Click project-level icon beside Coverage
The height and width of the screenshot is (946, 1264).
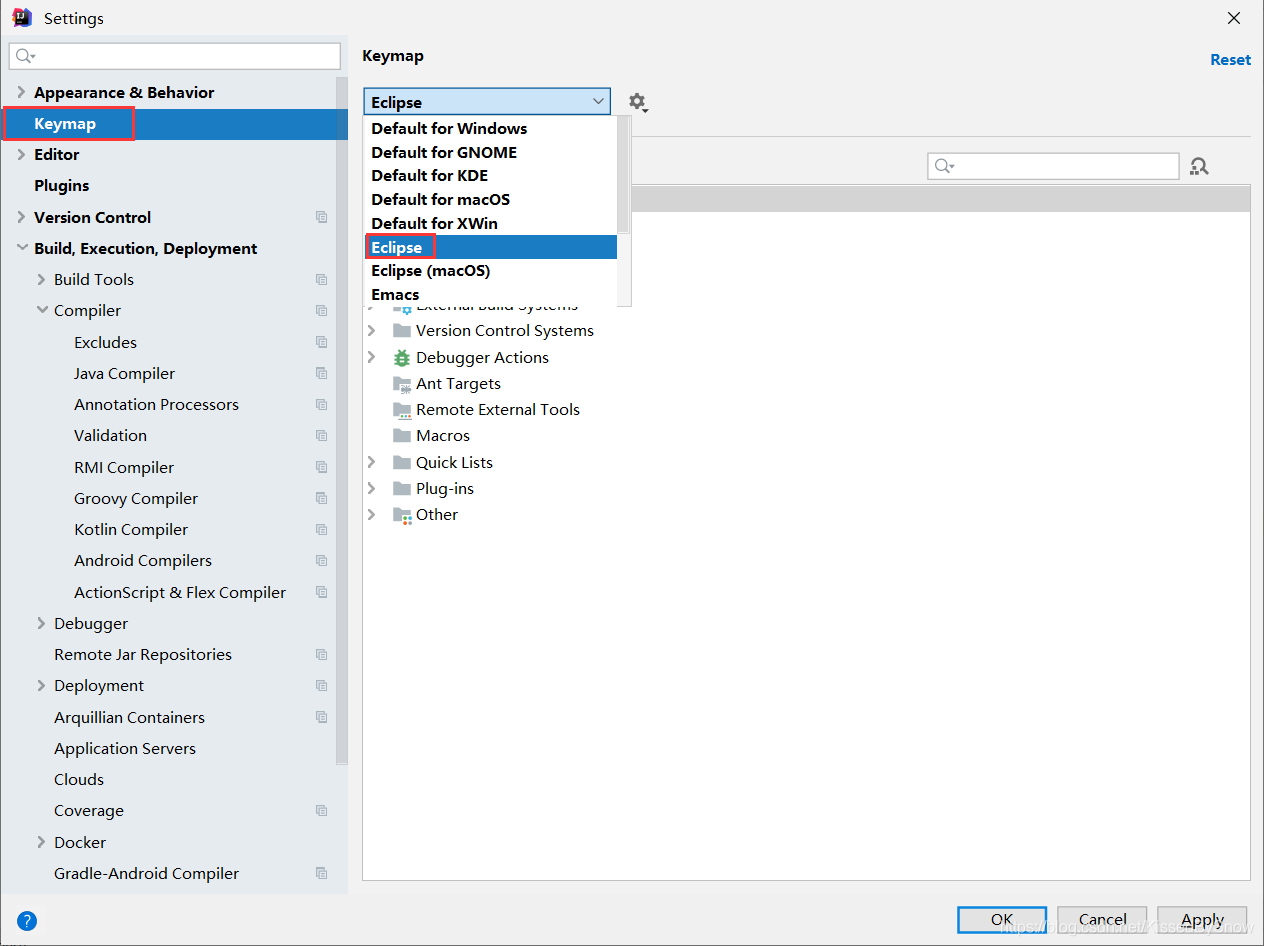tap(322, 810)
